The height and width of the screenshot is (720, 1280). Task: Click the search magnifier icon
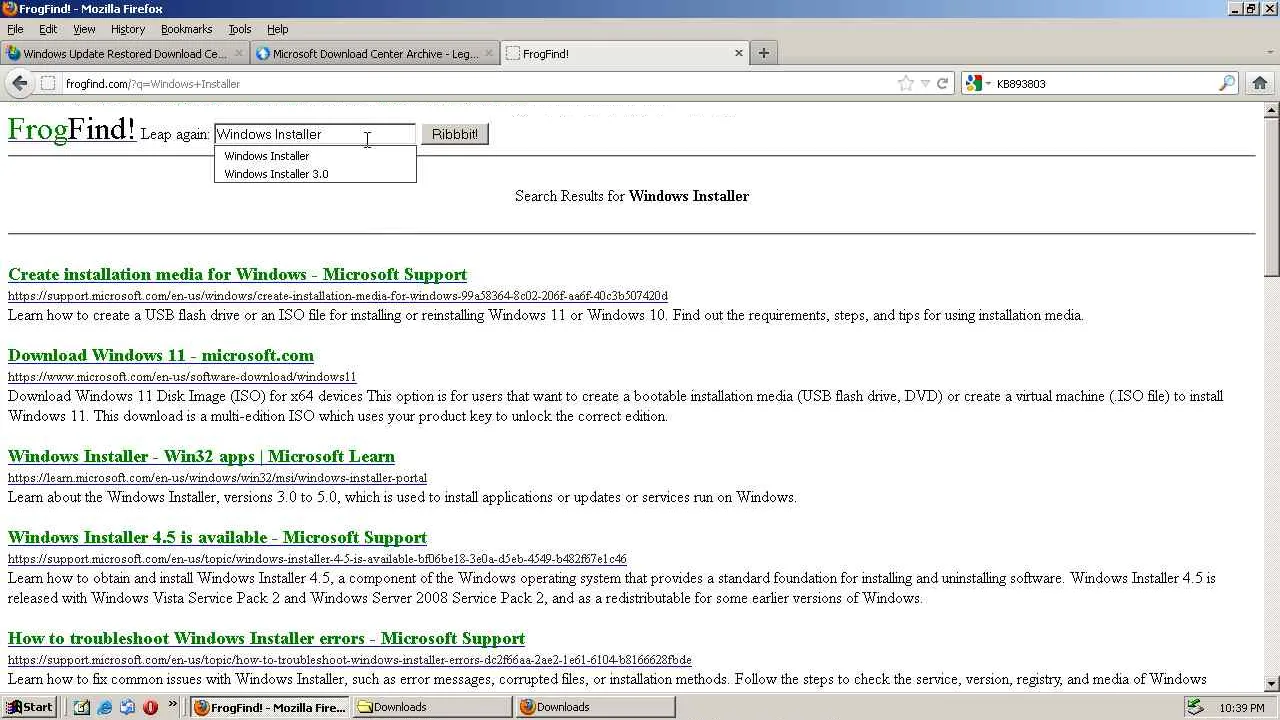[x=1227, y=84]
